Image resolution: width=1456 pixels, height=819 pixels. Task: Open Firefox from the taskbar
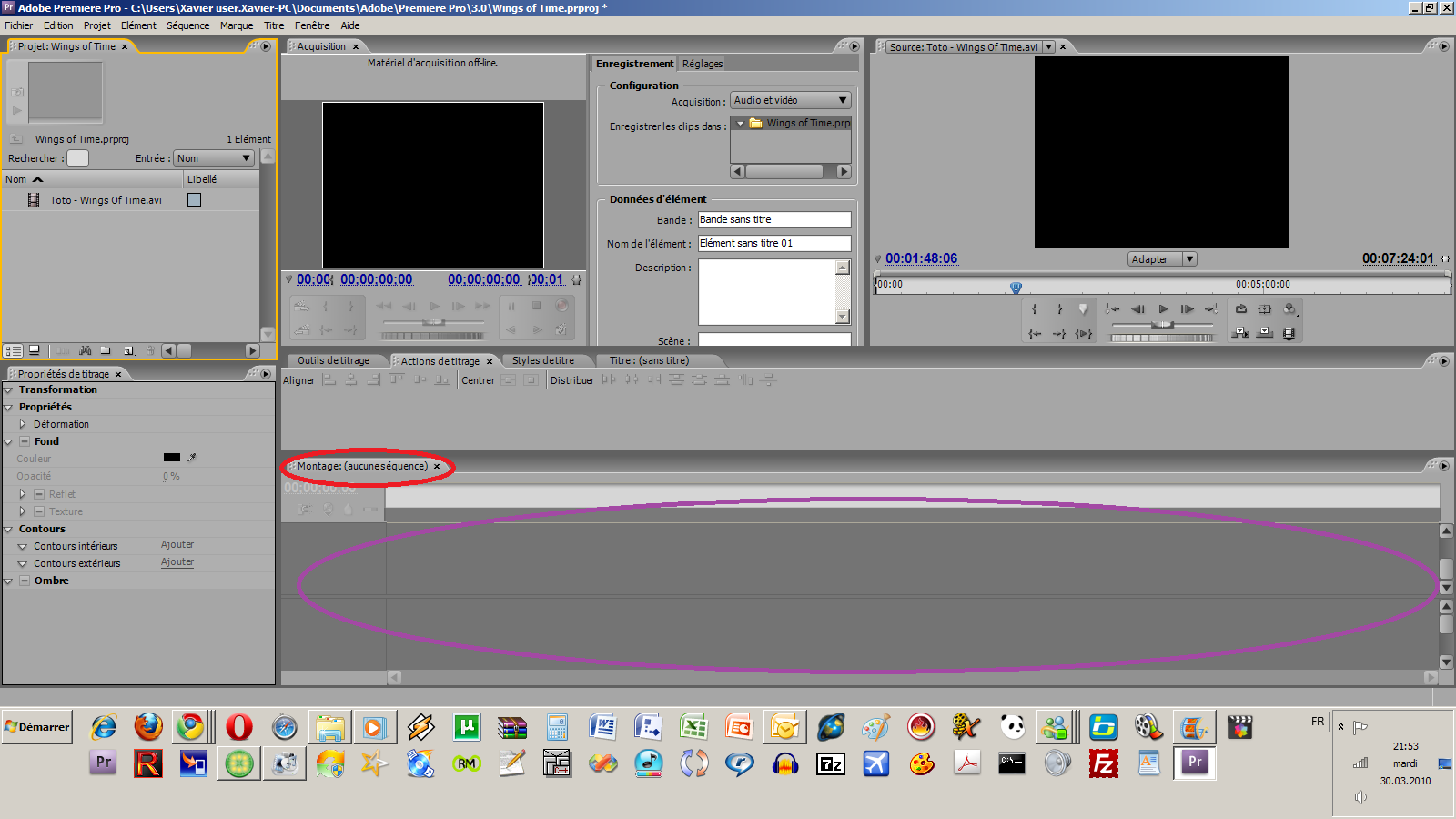148,727
